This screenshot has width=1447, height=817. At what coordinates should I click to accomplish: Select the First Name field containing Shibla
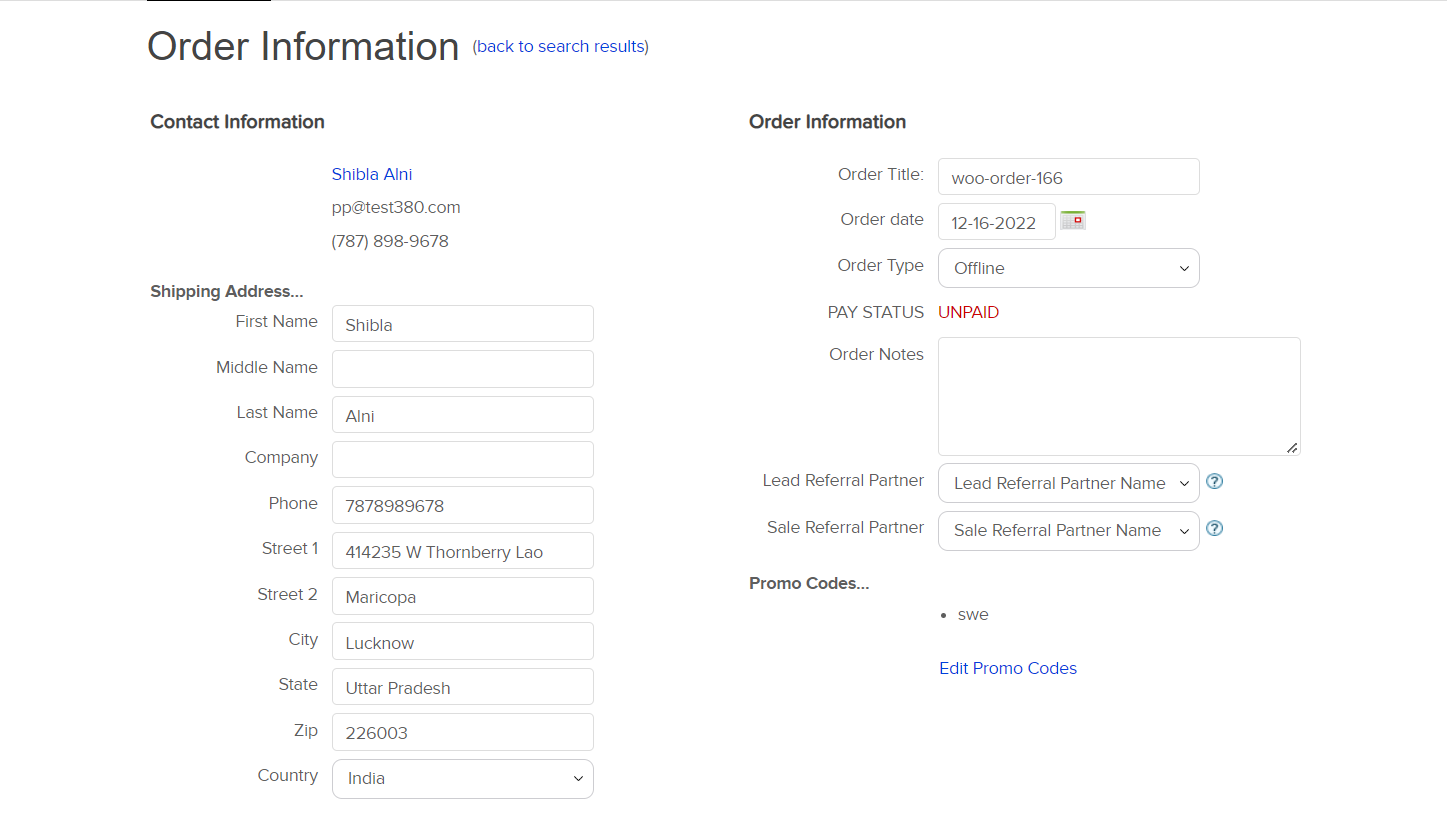pyautogui.click(x=462, y=323)
